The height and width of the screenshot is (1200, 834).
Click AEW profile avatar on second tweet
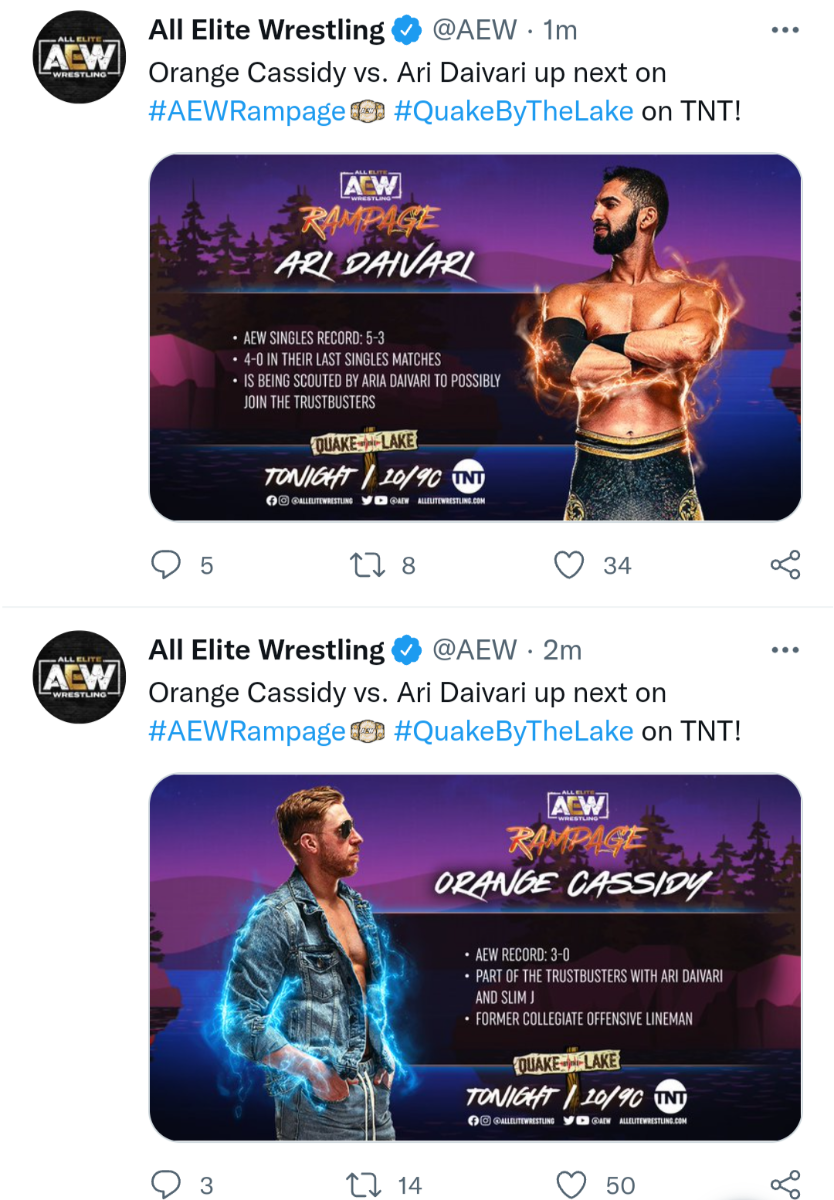pyautogui.click(x=79, y=678)
